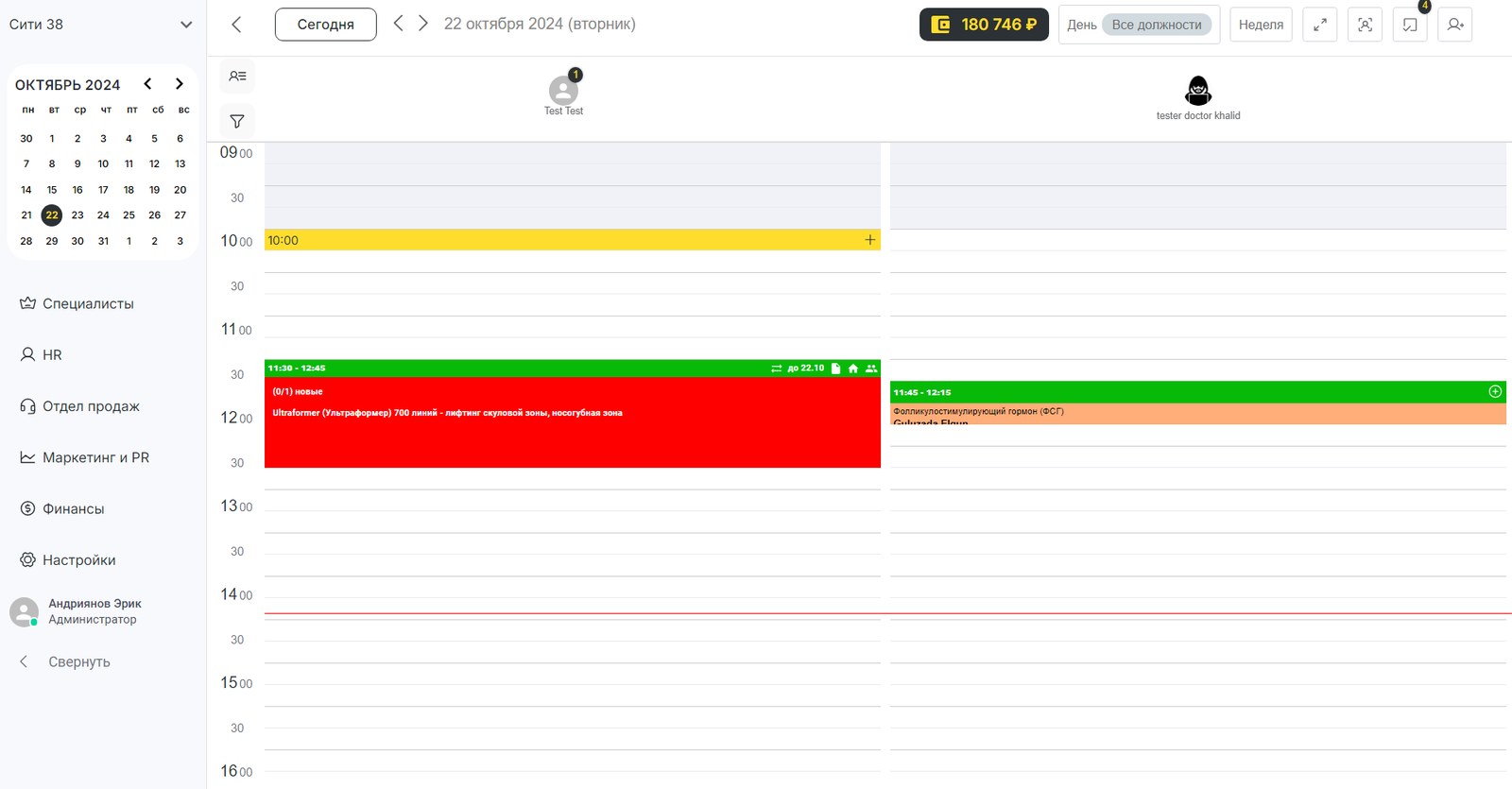Click the group people icon on 11:30 appointment
Viewport: 1512px width, 789px height.
coord(871,369)
